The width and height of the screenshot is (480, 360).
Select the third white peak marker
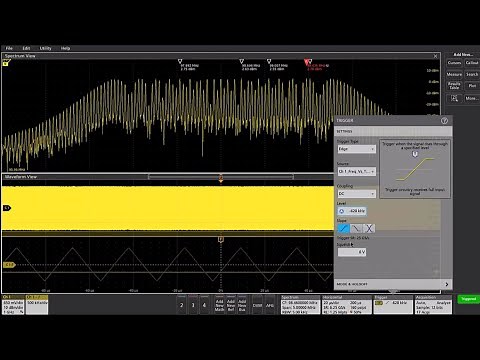(269, 61)
